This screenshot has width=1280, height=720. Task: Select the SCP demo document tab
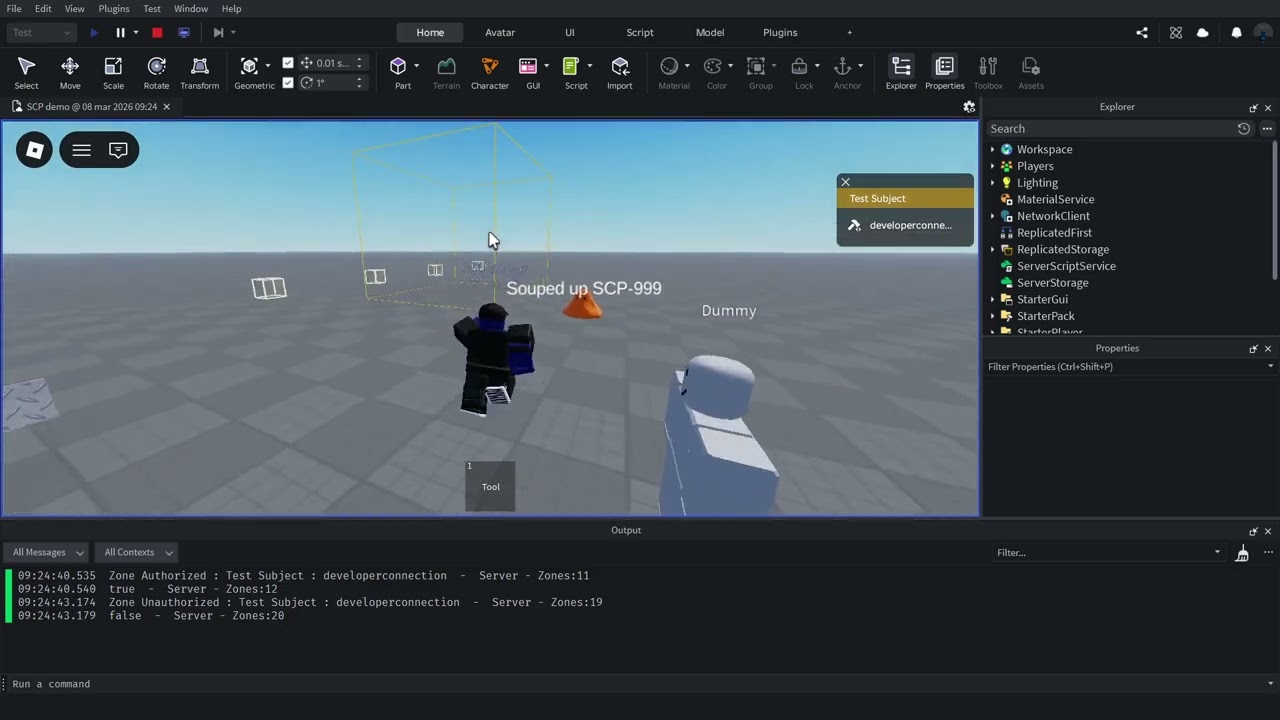tap(91, 107)
